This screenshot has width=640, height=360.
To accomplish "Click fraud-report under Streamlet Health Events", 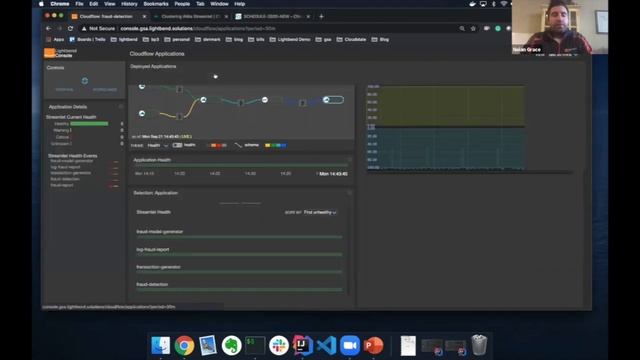I will [x=62, y=185].
